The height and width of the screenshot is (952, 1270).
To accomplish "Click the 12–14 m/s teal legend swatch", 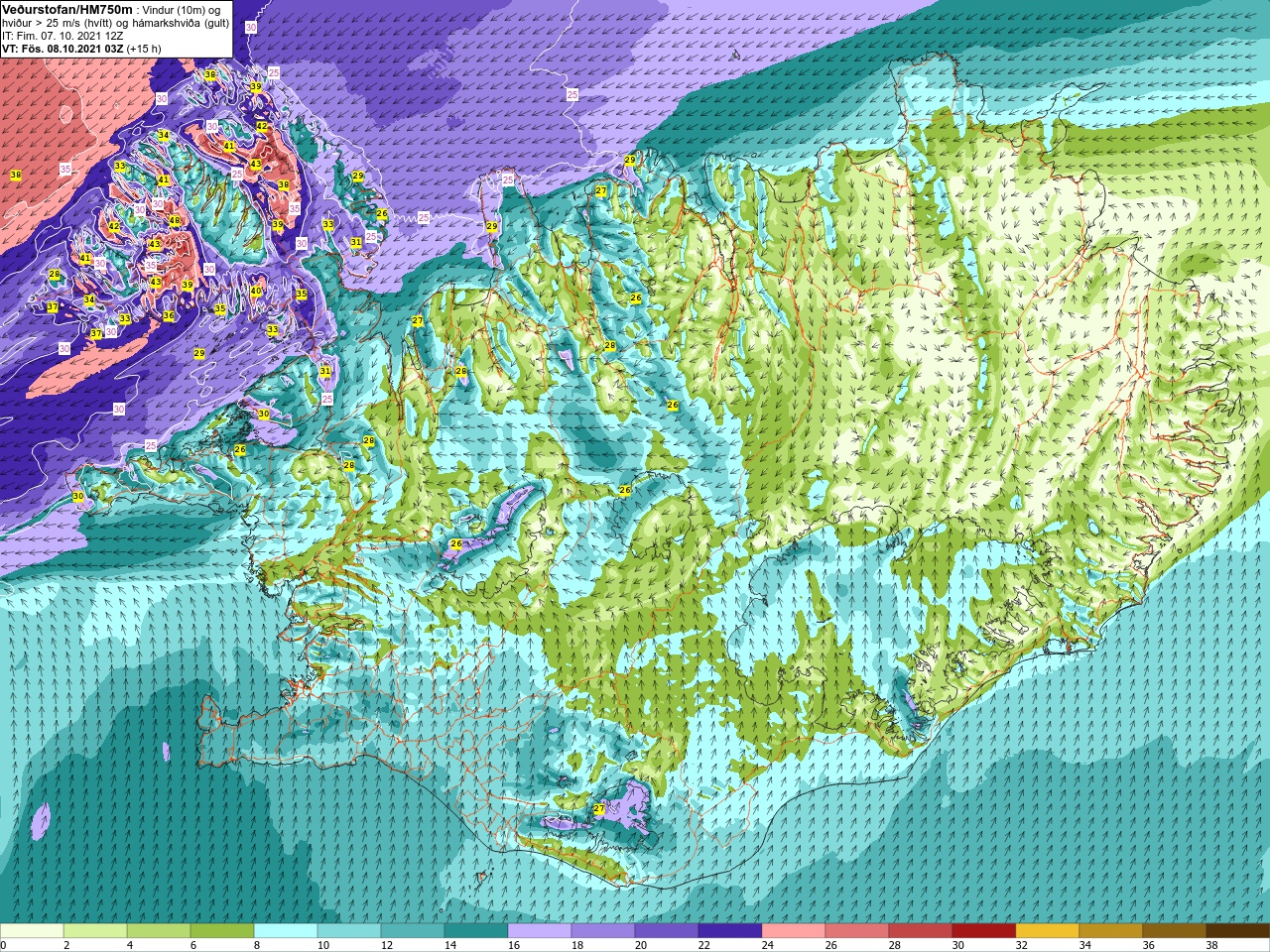I will tap(413, 931).
